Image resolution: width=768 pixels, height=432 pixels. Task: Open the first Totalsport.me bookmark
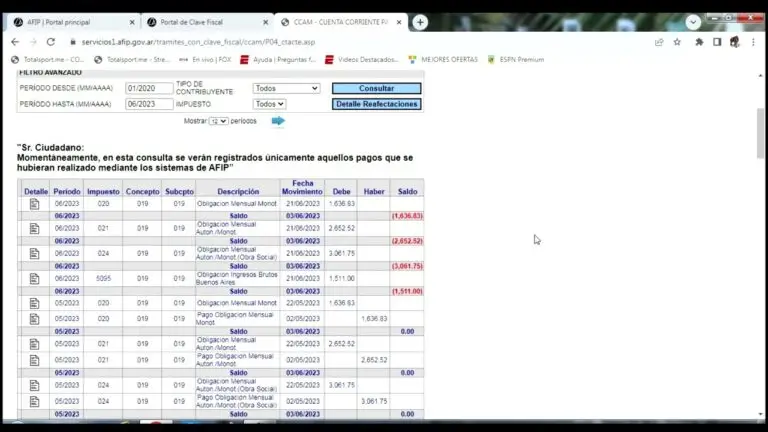(48, 60)
